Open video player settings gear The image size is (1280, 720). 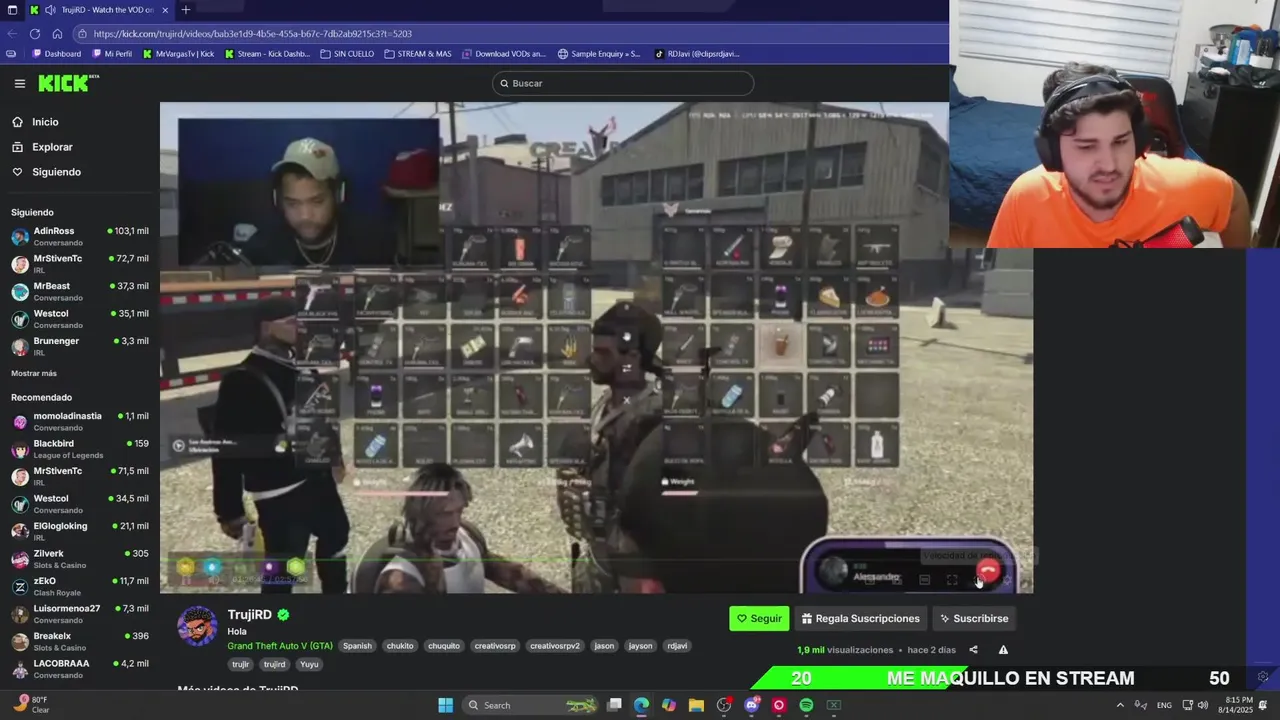click(x=1007, y=580)
